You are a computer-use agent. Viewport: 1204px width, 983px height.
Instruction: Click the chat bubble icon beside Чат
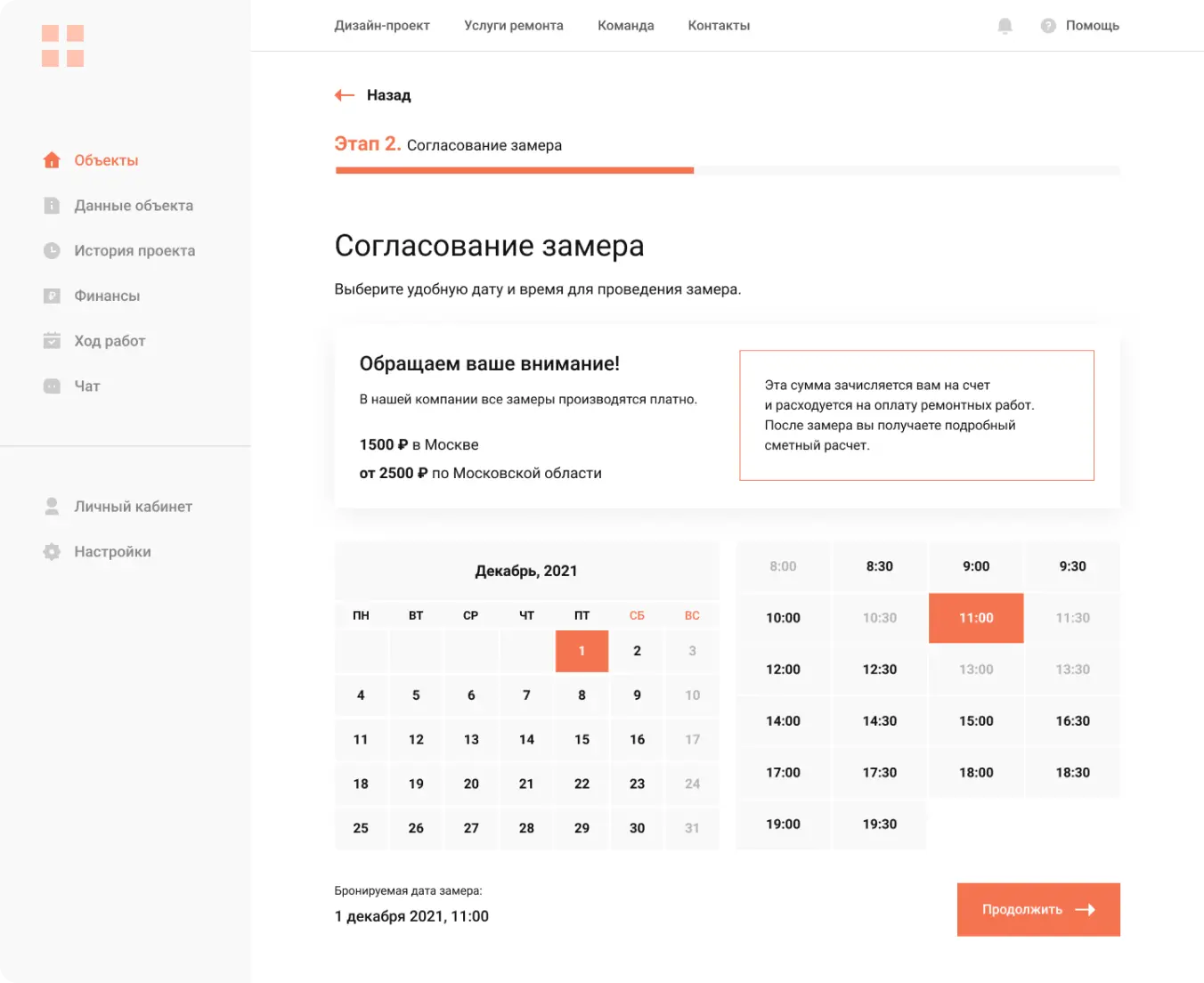pos(52,386)
